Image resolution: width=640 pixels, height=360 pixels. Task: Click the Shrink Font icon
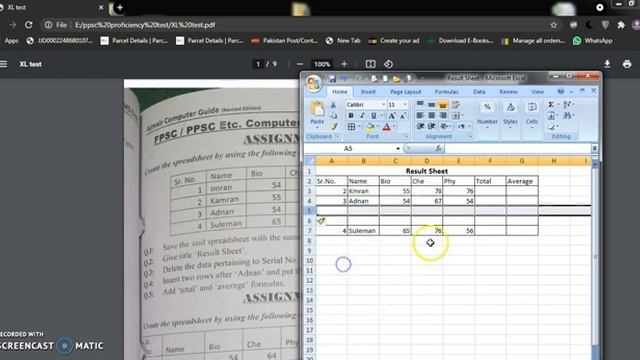(402, 116)
